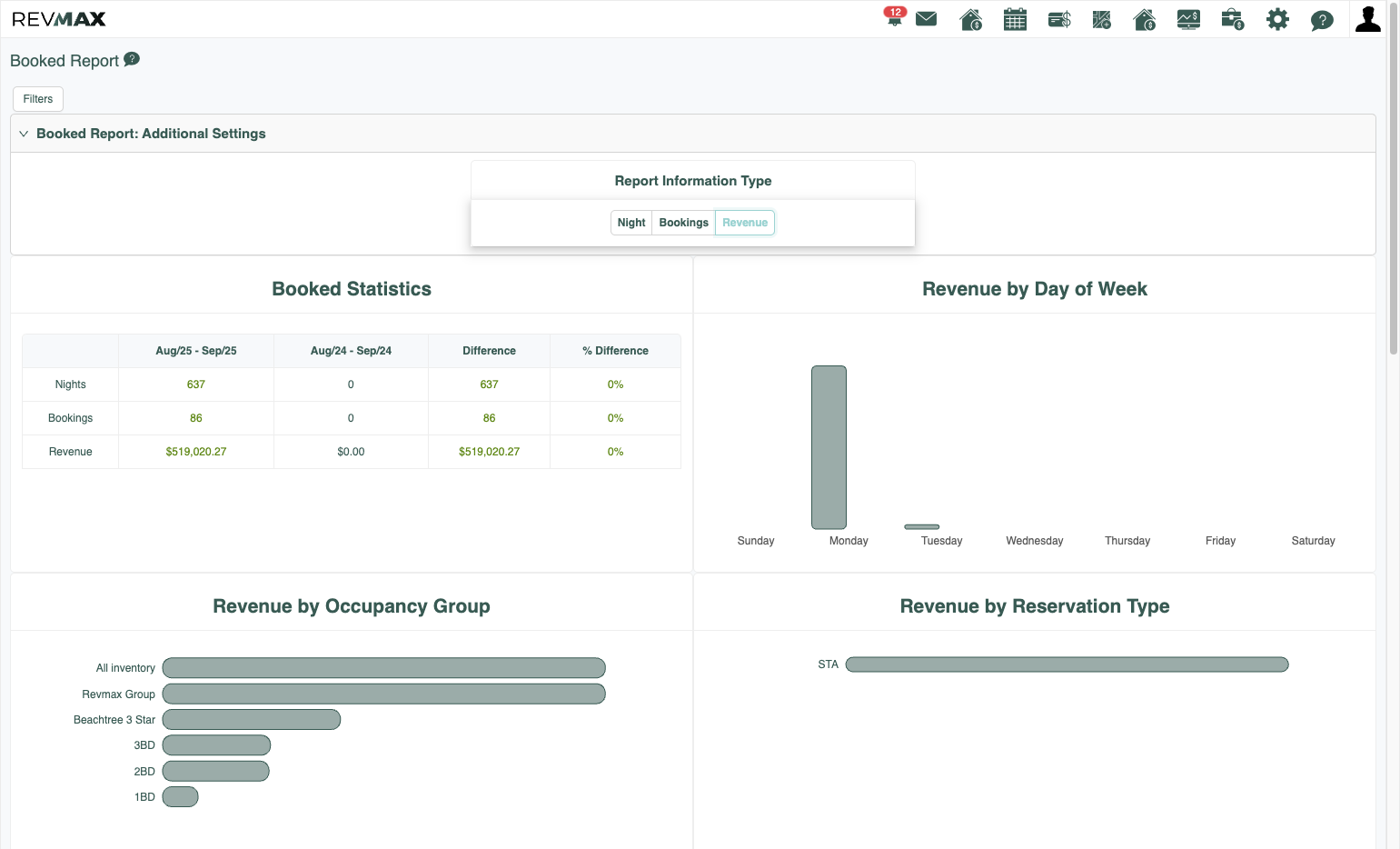Click the All inventory bar
1400x849 pixels.
384,668
